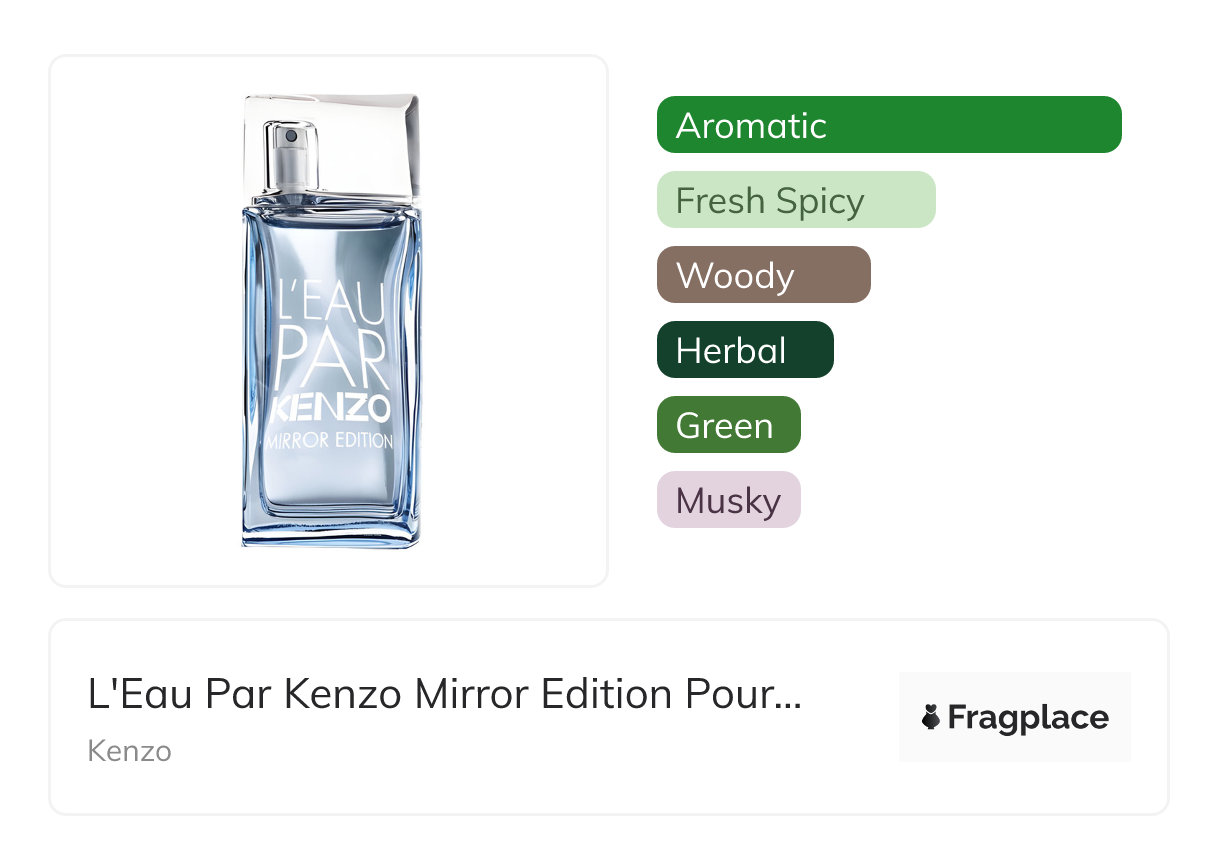Click the Kenzo brand name under title
This screenshot has width=1218, height=864.
point(129,750)
